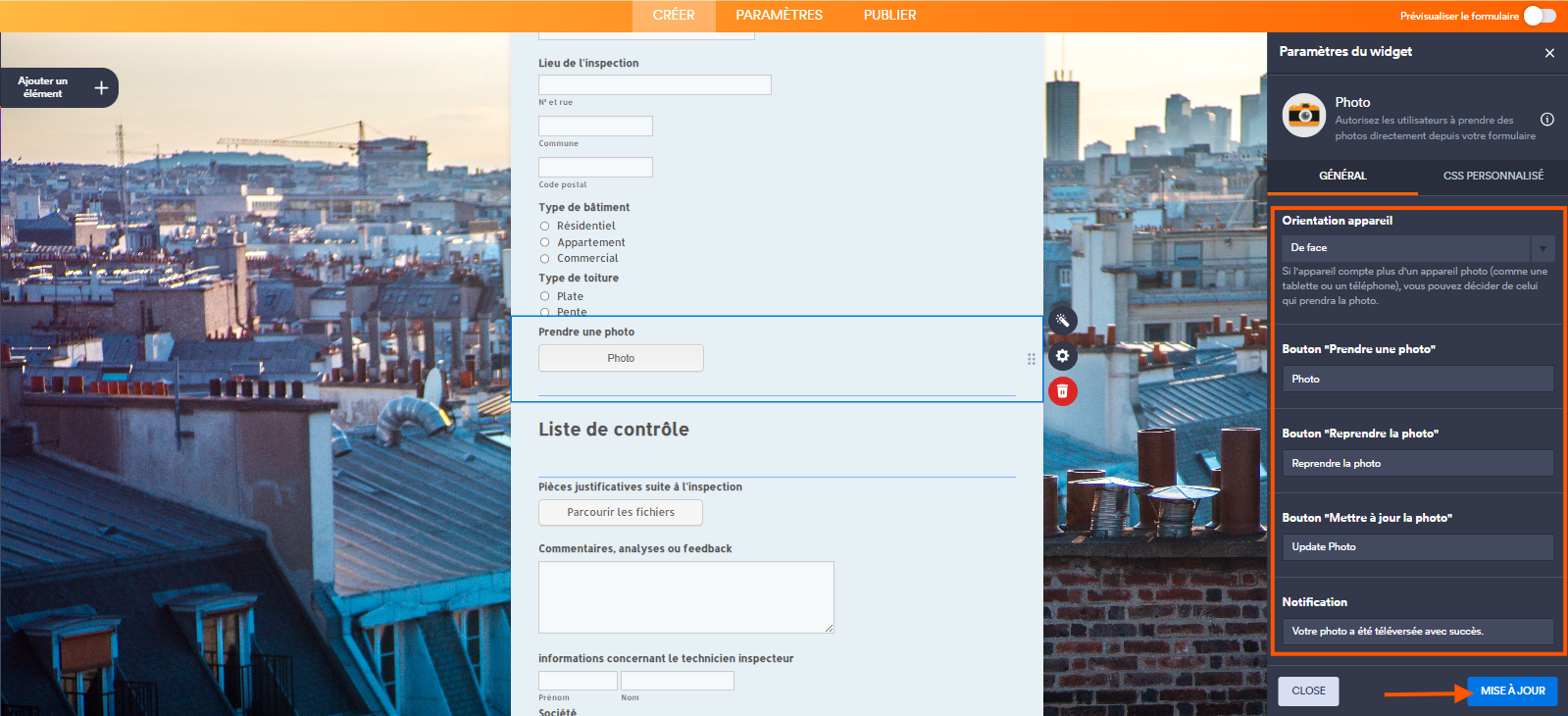1568x716 pixels.
Task: Click the Orientation appareil section label
Action: click(1338, 221)
